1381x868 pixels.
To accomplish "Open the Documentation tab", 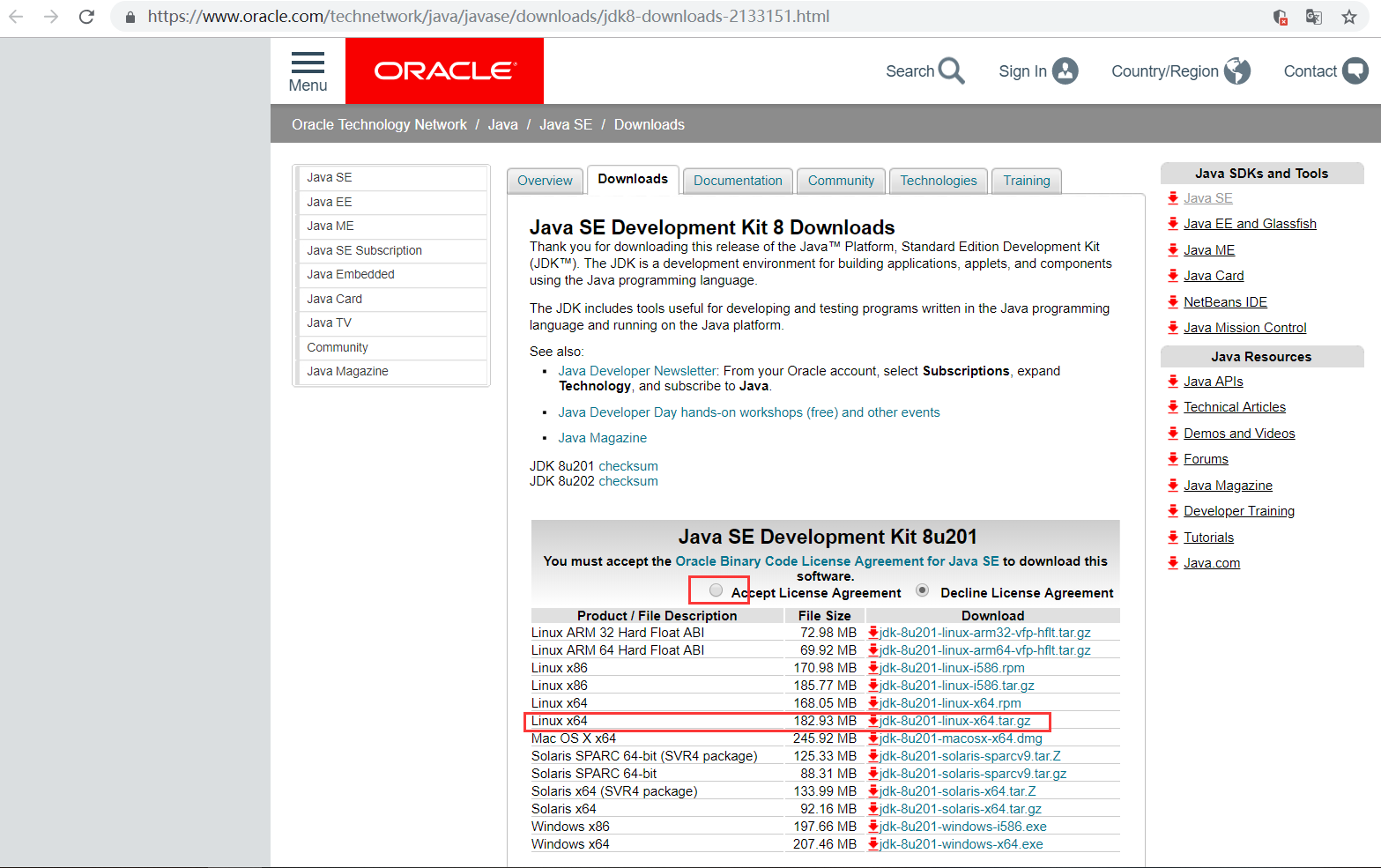I will pyautogui.click(x=738, y=181).
